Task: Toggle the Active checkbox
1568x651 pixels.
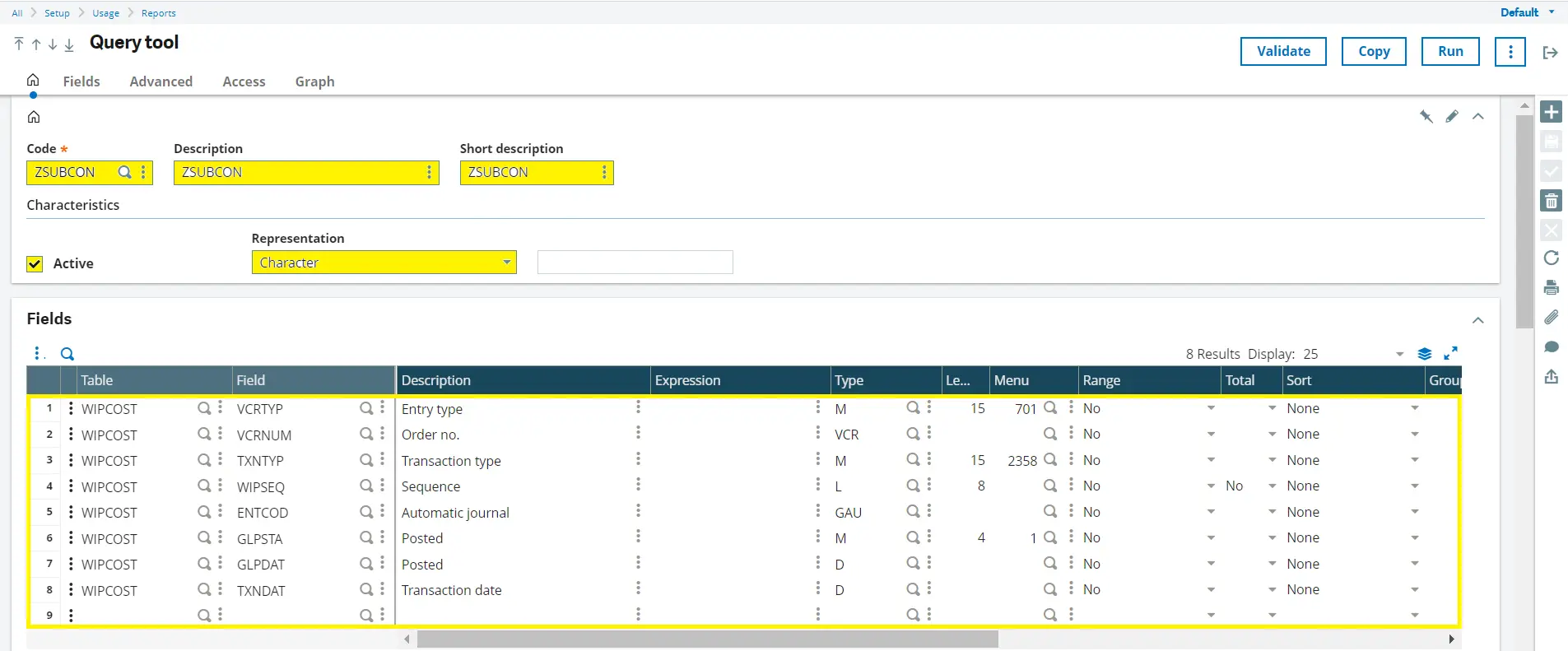Action: (35, 263)
